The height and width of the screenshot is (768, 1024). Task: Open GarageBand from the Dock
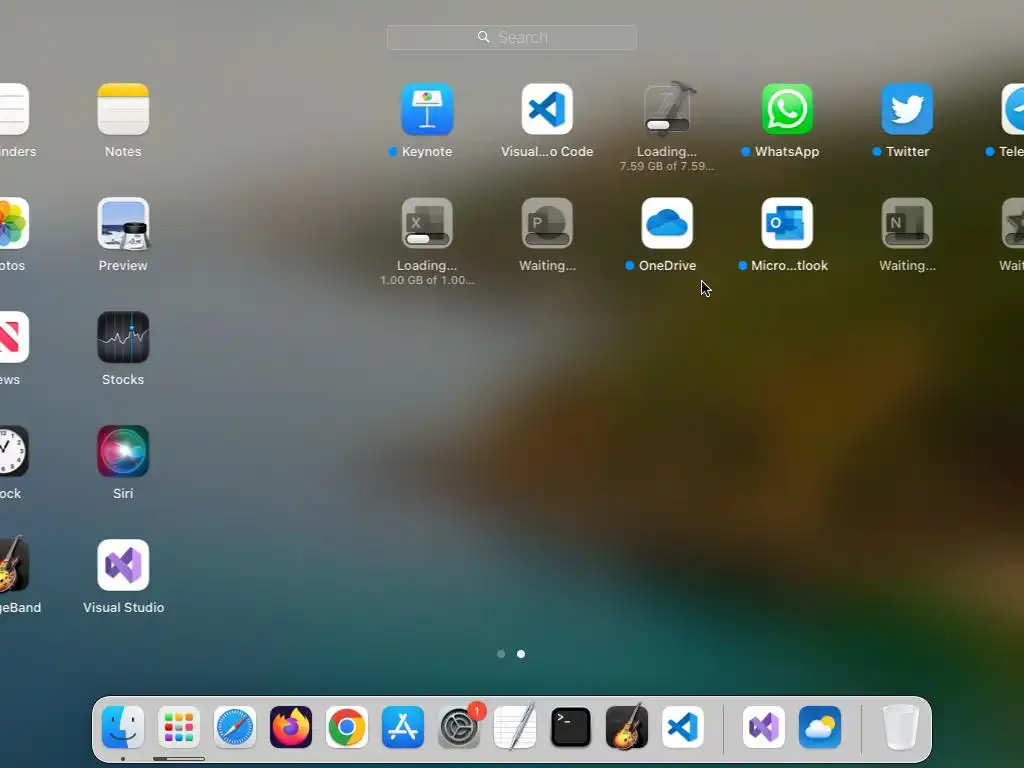627,727
